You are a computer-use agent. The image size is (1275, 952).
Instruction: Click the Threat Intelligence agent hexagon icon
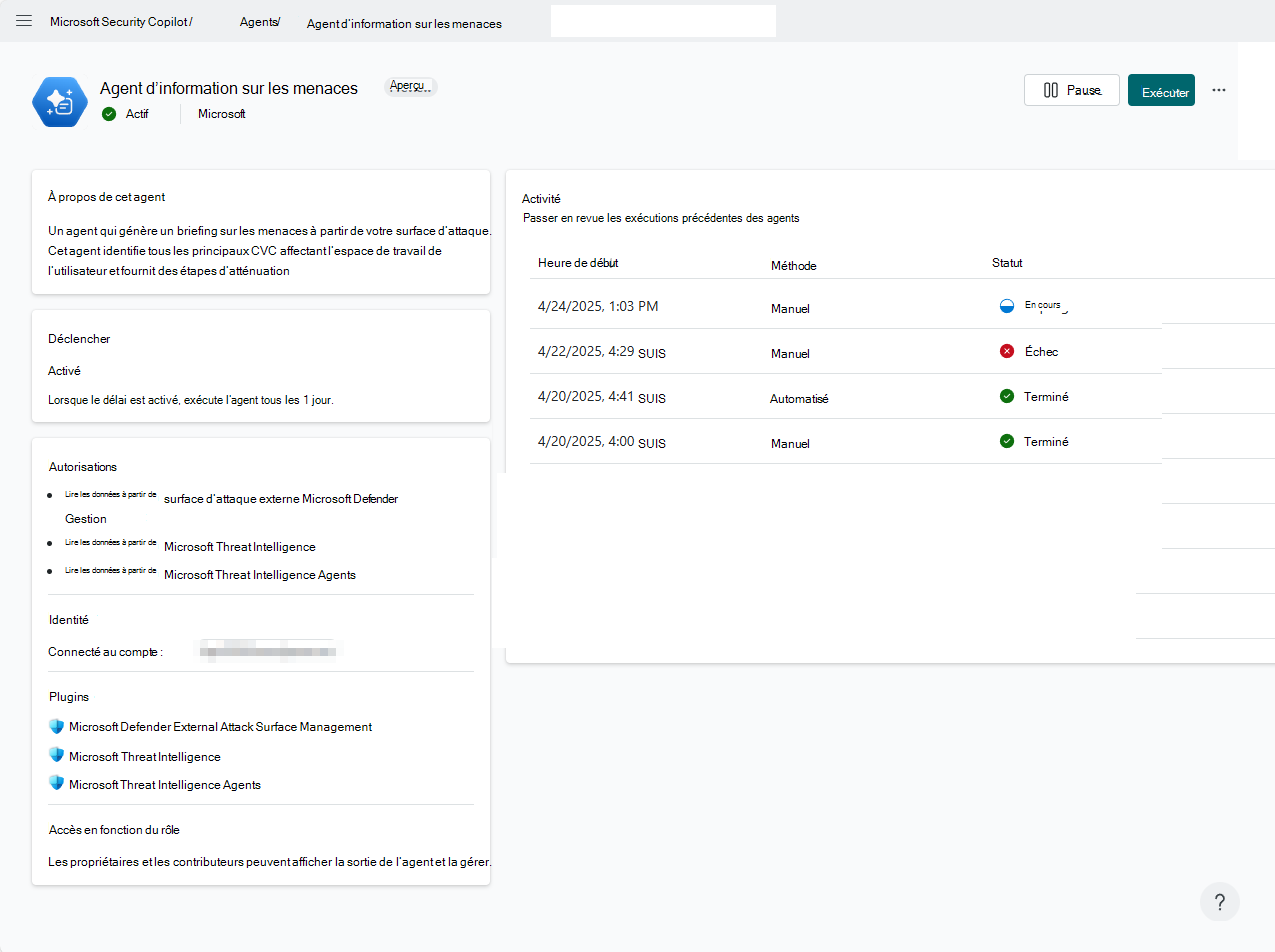[x=60, y=102]
